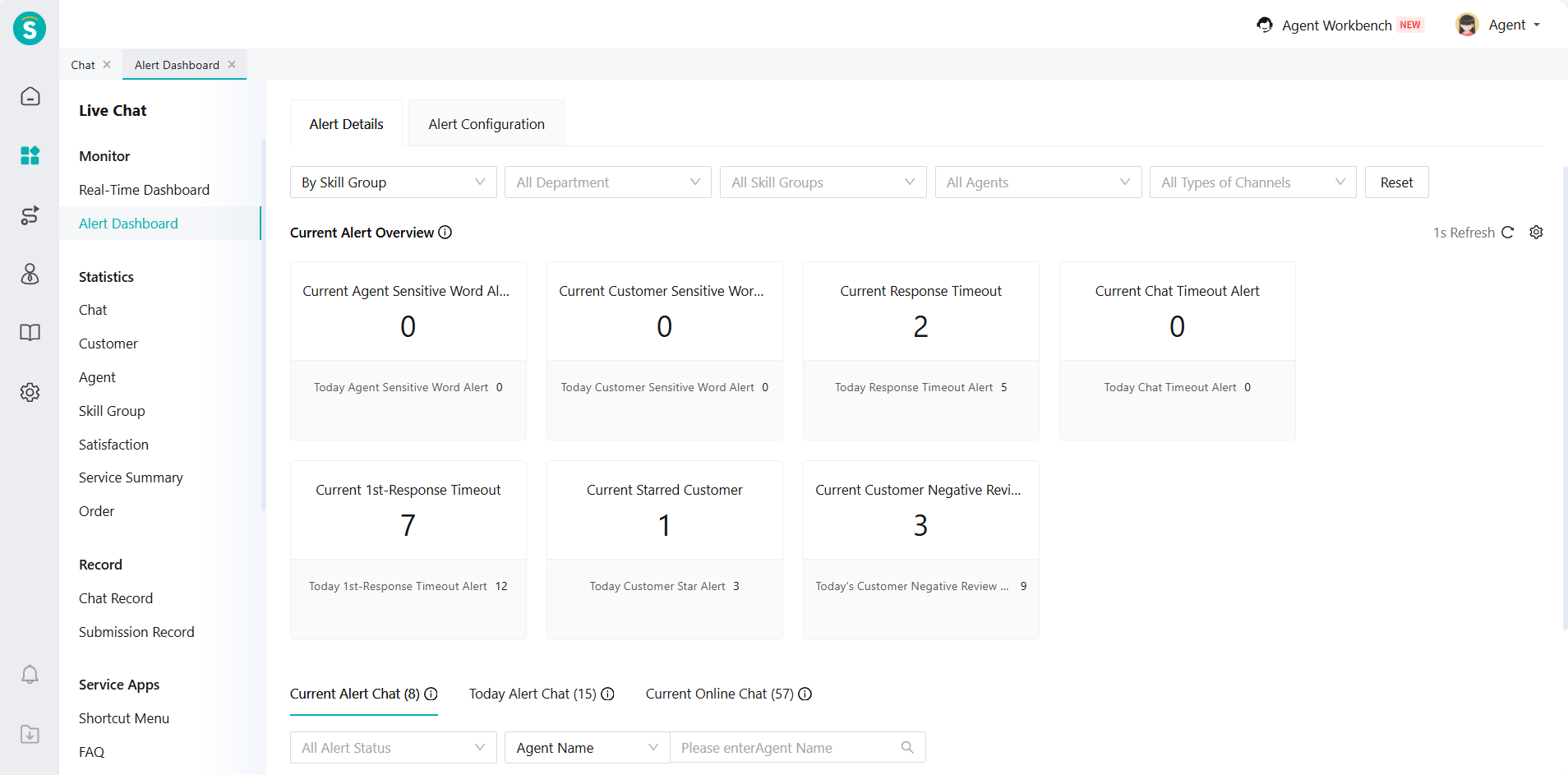Screen dimensions: 1568x775
Task: Switch to Alert Configuration tab
Action: point(486,124)
